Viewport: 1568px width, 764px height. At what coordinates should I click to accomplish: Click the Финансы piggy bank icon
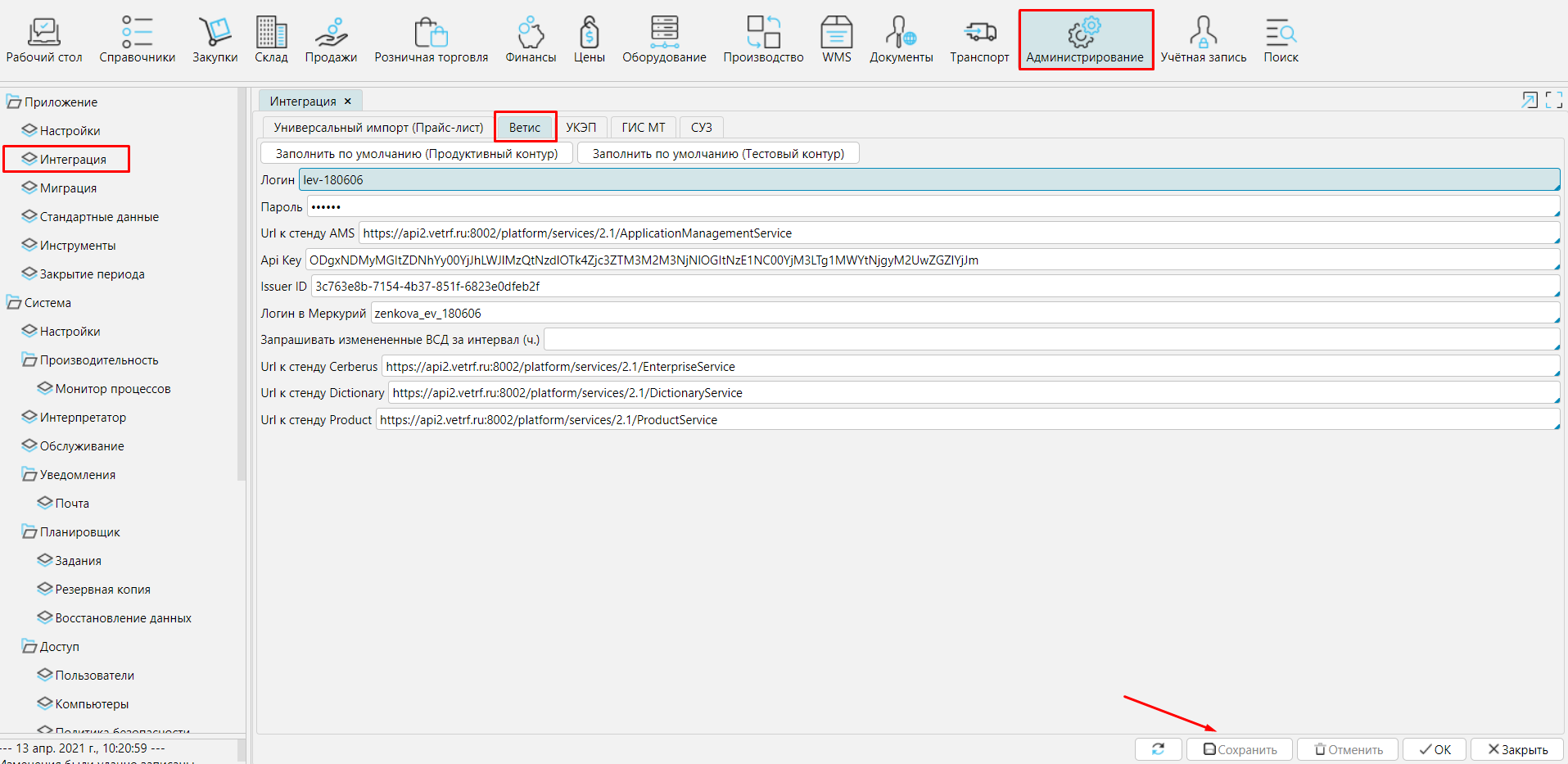(531, 33)
